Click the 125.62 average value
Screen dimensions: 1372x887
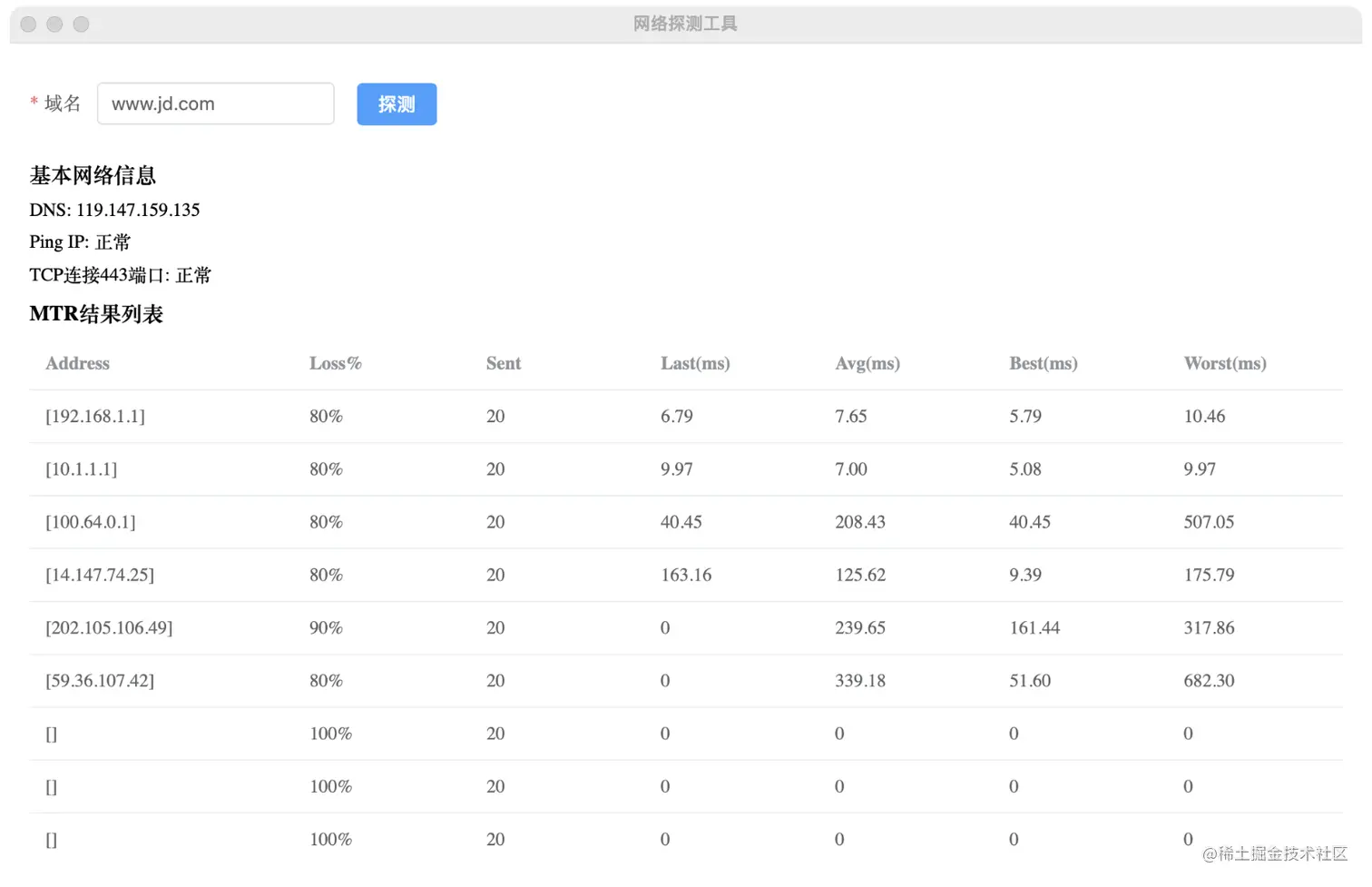(860, 575)
